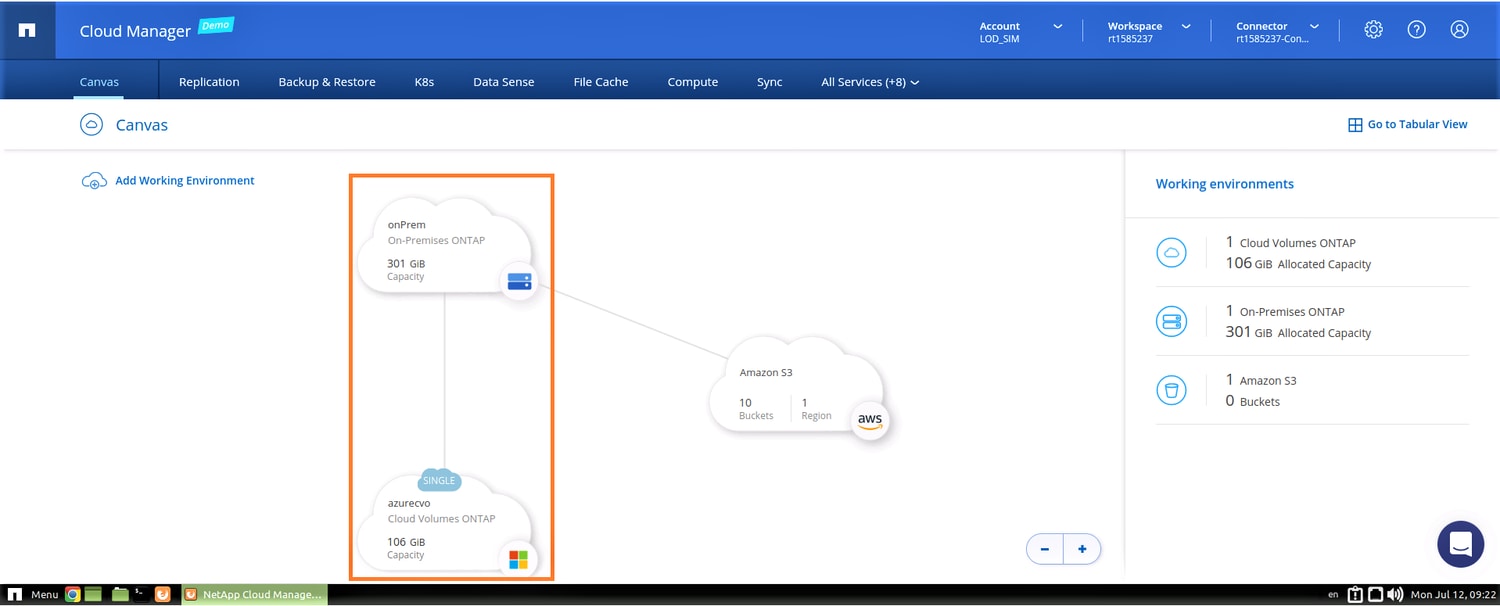Open the Compute tab
Viewport: 1500px width, 606px height.
[x=693, y=82]
